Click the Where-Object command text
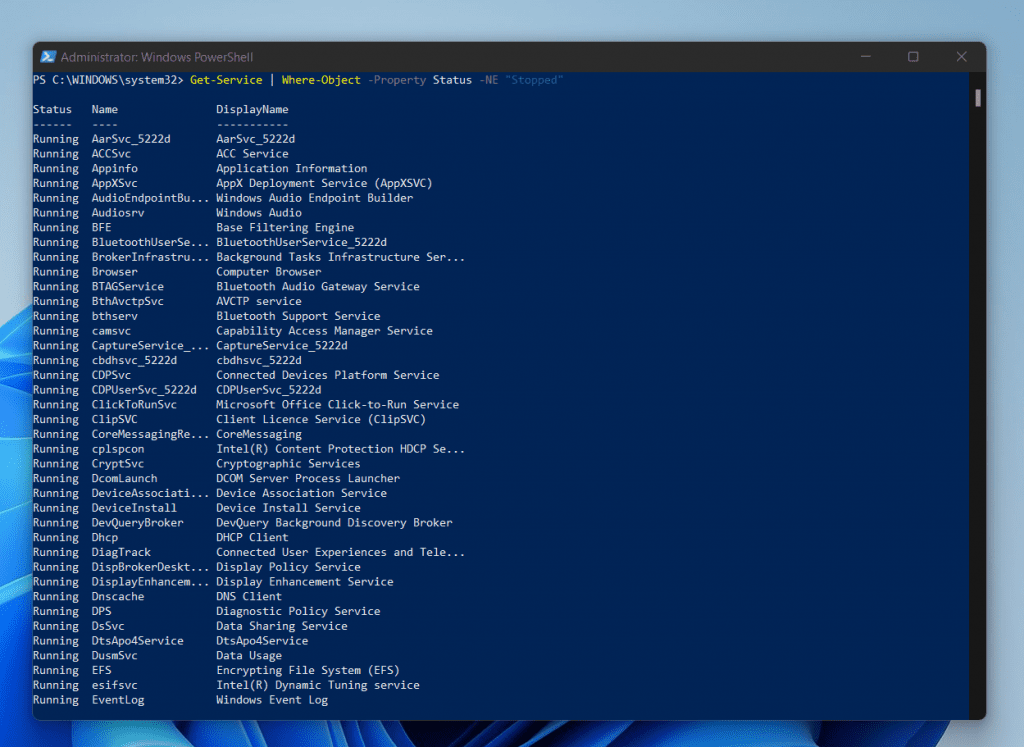Screen dimensions: 1024x747 (x=321, y=80)
